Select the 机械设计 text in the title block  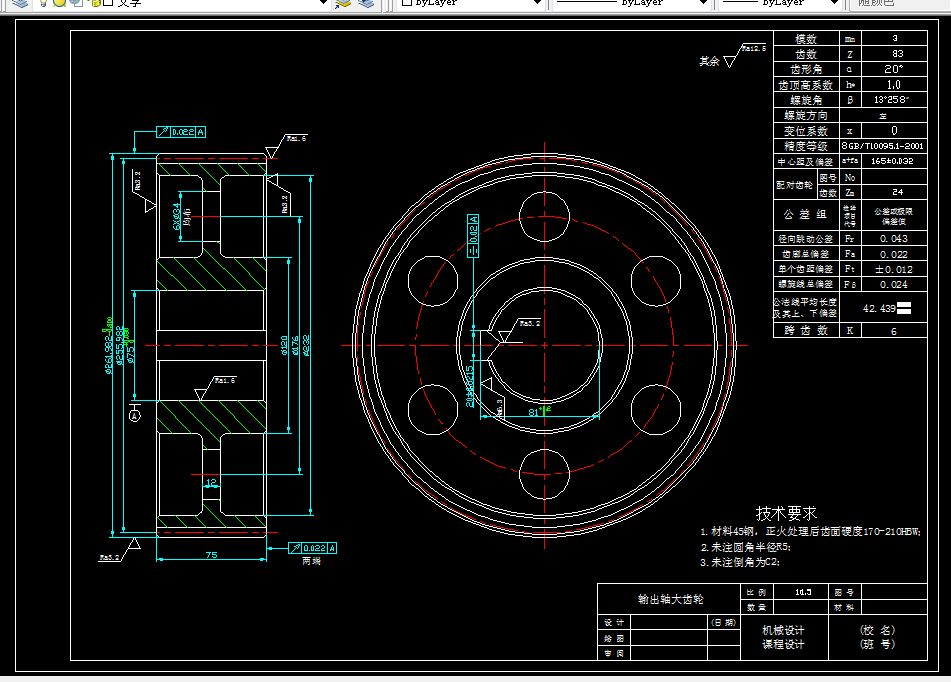(x=783, y=630)
